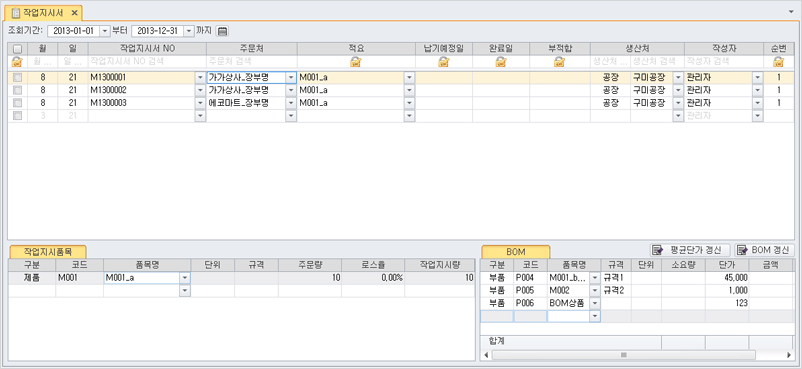802x369 pixels.
Task: Click filter icon under 순번 column
Action: pyautogui.click(x=778, y=62)
